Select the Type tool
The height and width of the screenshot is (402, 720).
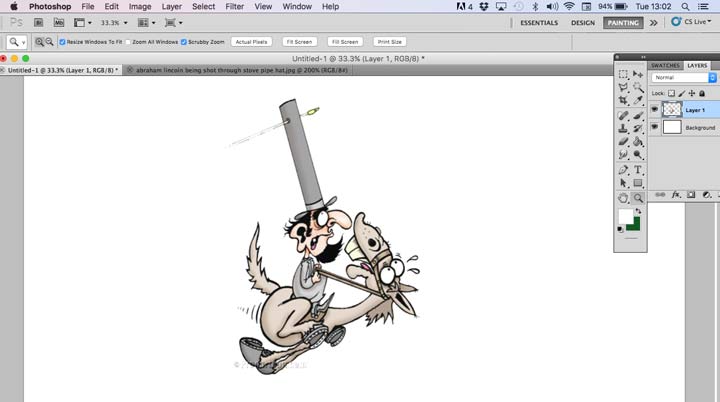click(x=638, y=170)
